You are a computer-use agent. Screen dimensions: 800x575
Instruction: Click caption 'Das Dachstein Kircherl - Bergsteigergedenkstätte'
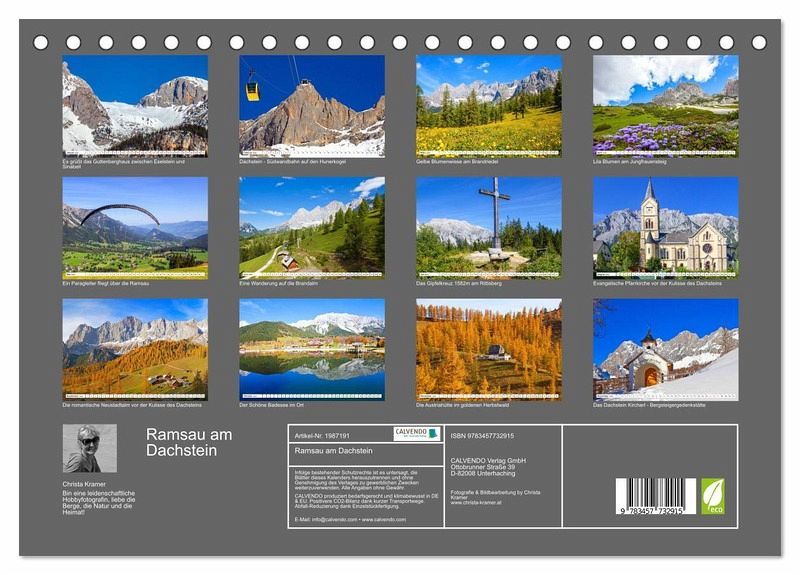(x=649, y=405)
